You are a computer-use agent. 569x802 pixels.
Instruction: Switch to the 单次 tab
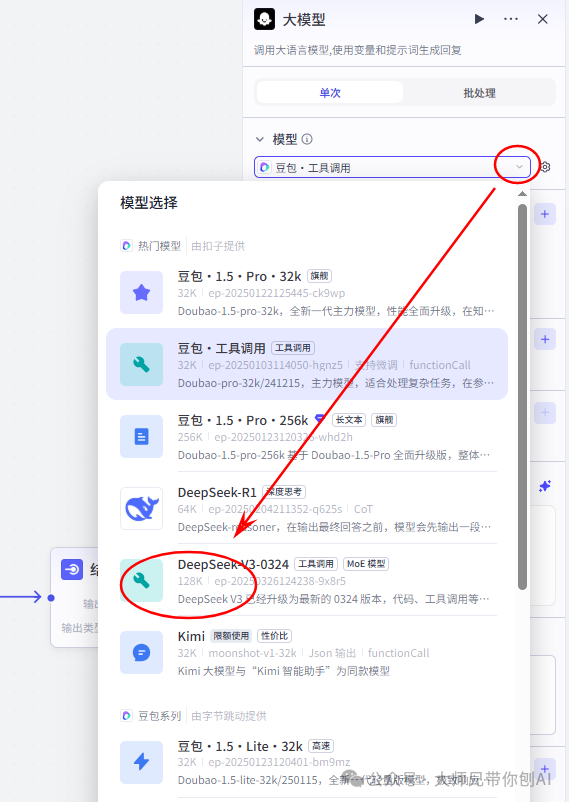coord(330,93)
